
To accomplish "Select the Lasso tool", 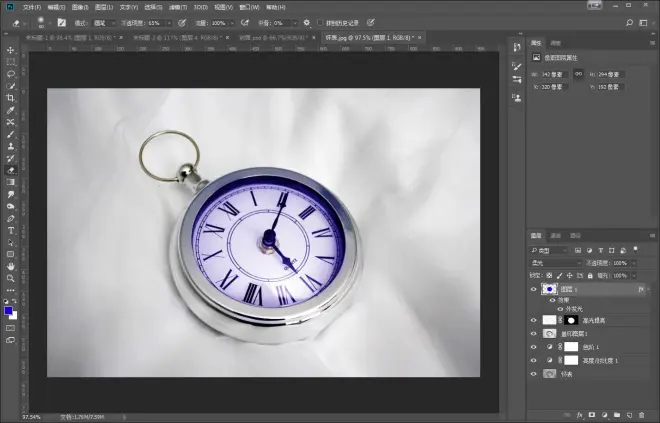I will click(x=11, y=74).
